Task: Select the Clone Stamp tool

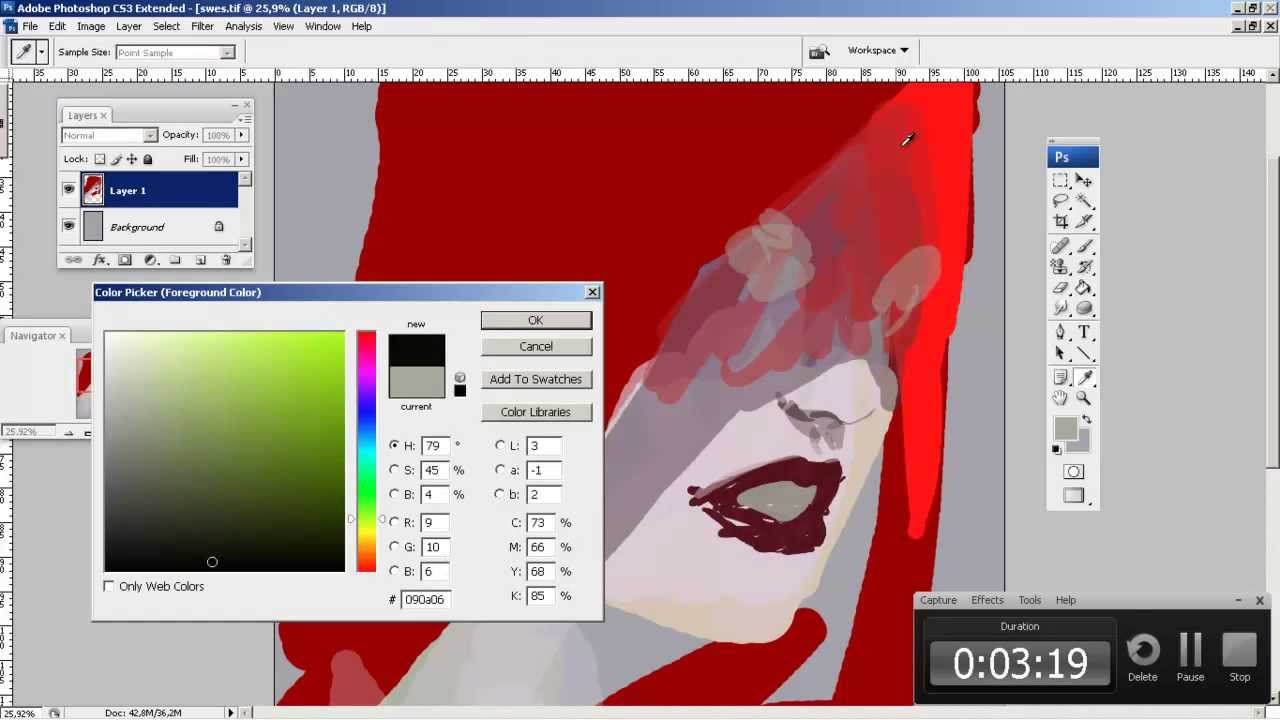Action: click(x=1060, y=267)
